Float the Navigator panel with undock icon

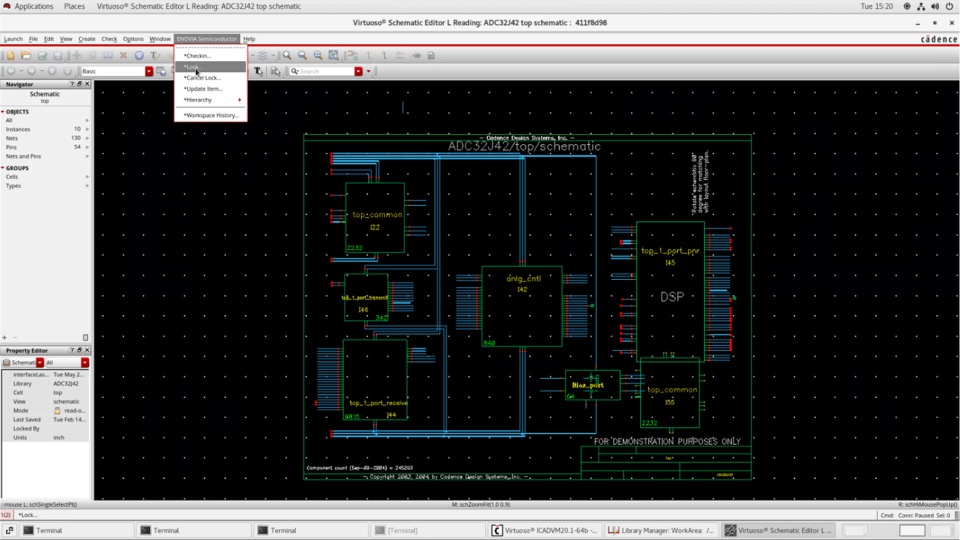coord(79,84)
